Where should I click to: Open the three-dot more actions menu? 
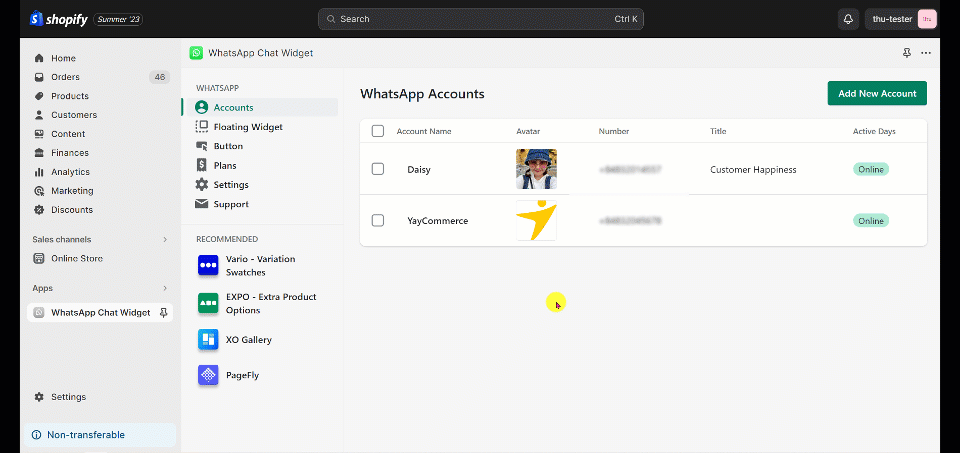tap(926, 53)
